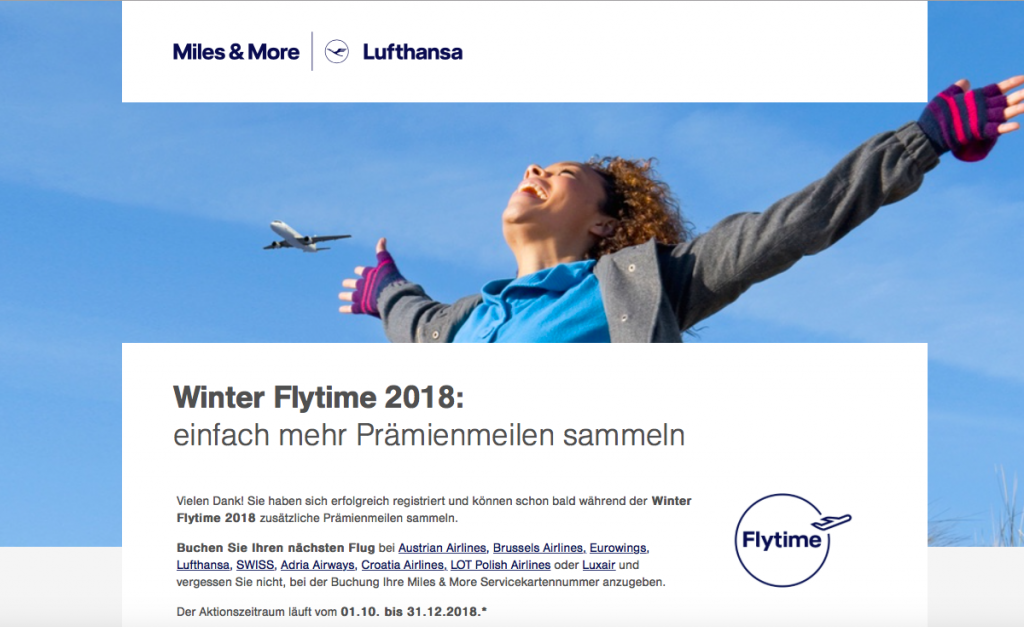Click the small airplane icon in the Flytime logo

point(832,522)
